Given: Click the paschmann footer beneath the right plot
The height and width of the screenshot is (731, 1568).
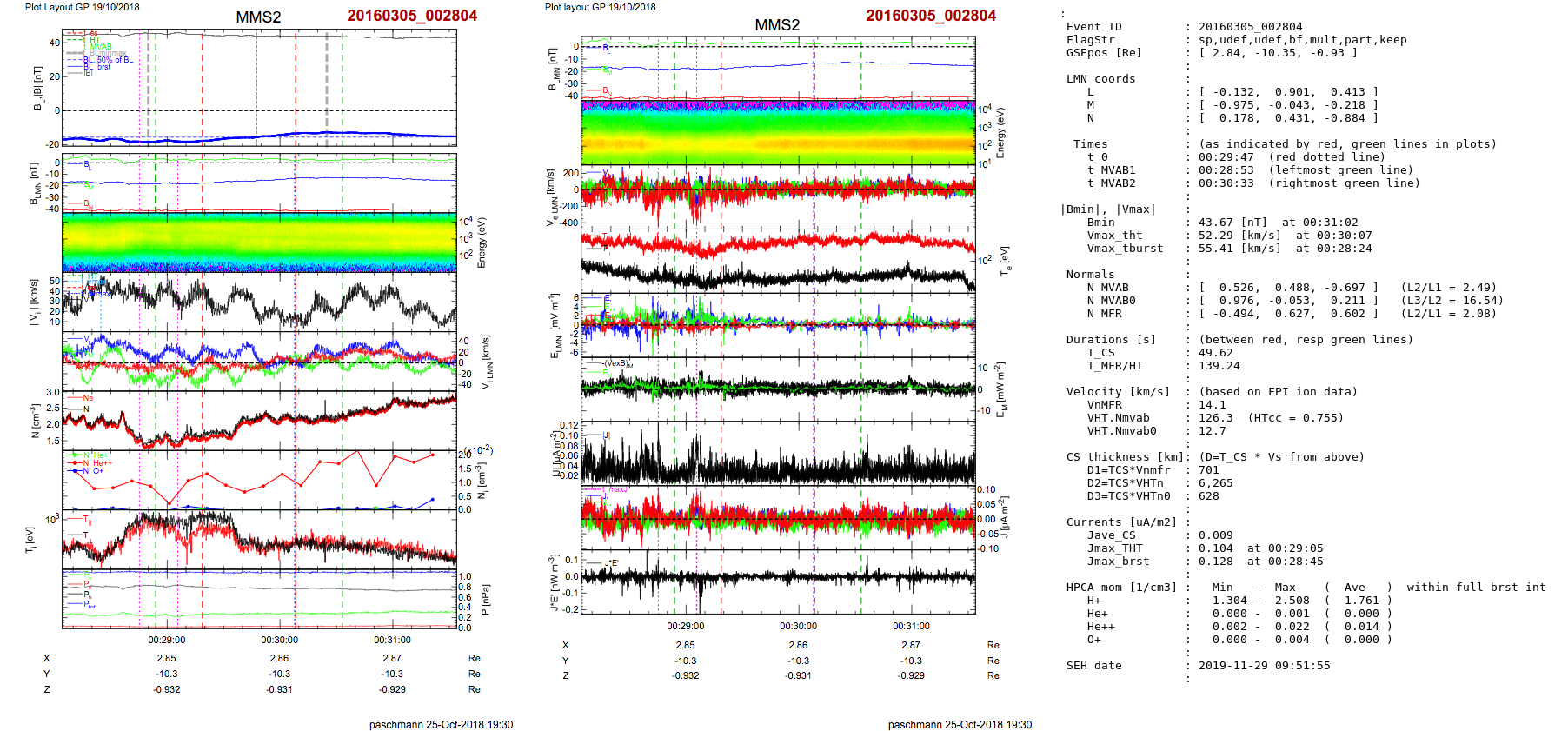Looking at the screenshot, I should coord(960,724).
